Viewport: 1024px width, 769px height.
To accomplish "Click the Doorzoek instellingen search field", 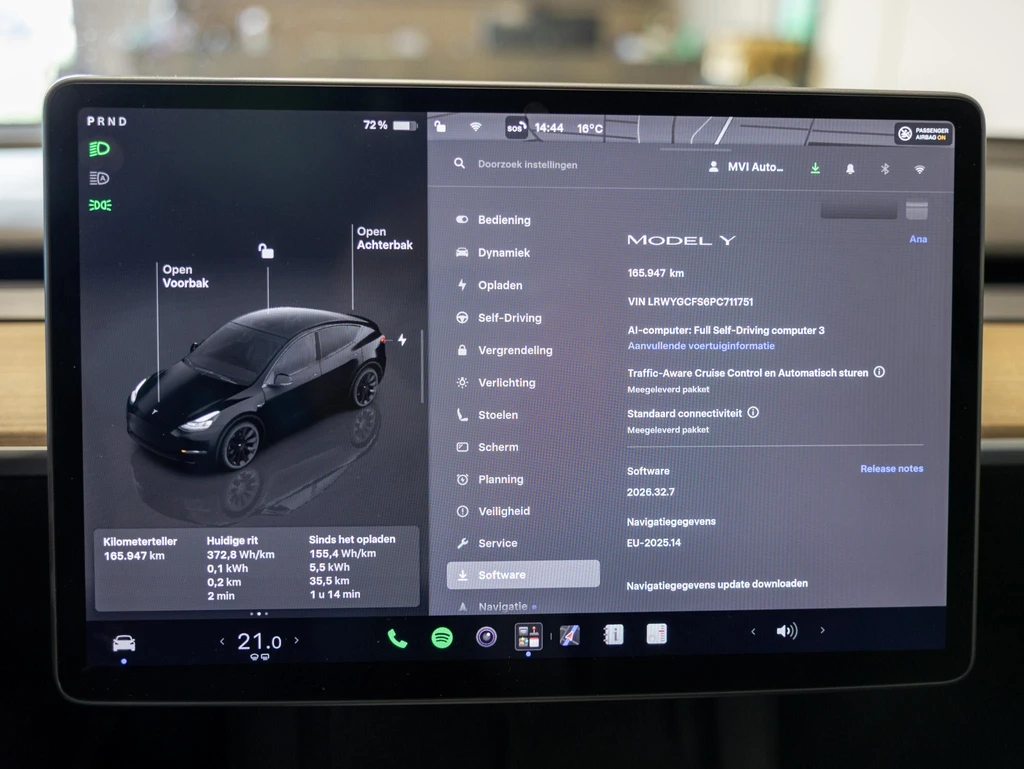I will click(527, 165).
